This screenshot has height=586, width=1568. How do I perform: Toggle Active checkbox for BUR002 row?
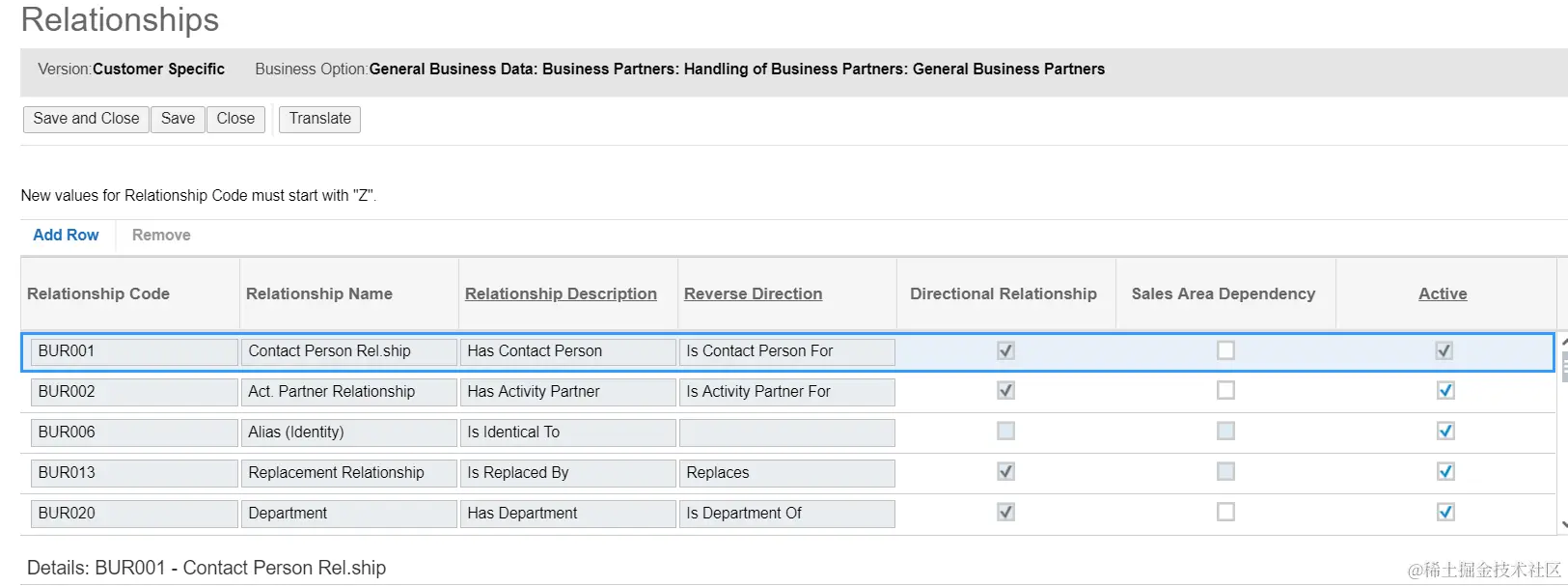tap(1444, 391)
